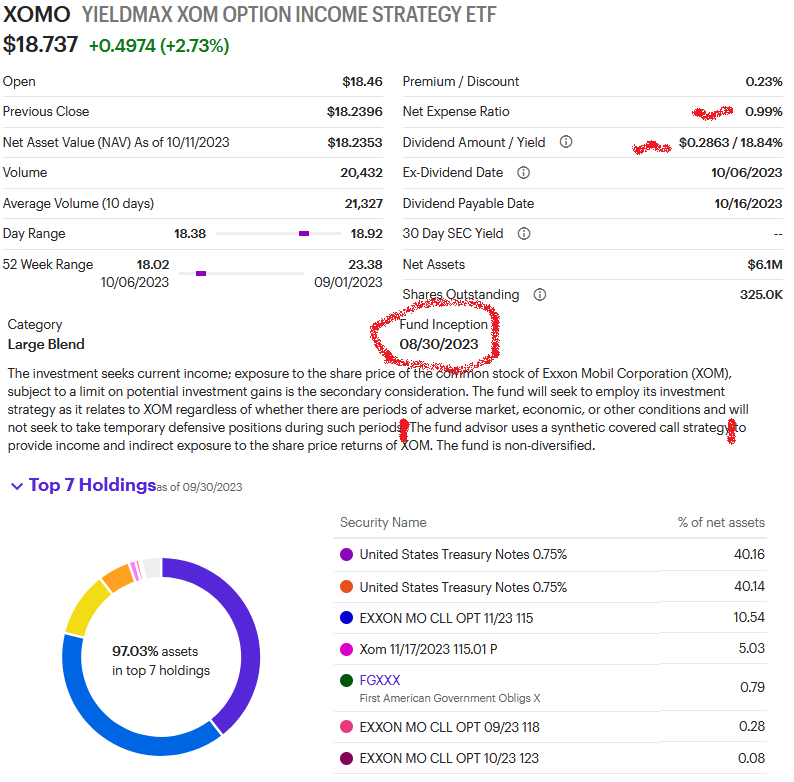Click magenta Xom 11/17/2023 115.01 P dot
Screen dimensions: 794x782
346,649
